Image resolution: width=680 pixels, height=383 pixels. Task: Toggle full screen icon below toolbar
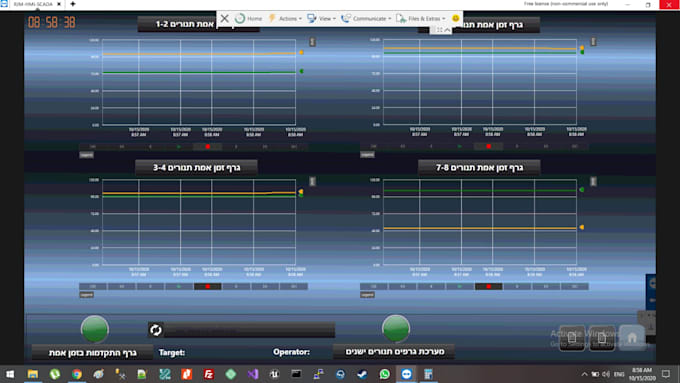[439, 30]
